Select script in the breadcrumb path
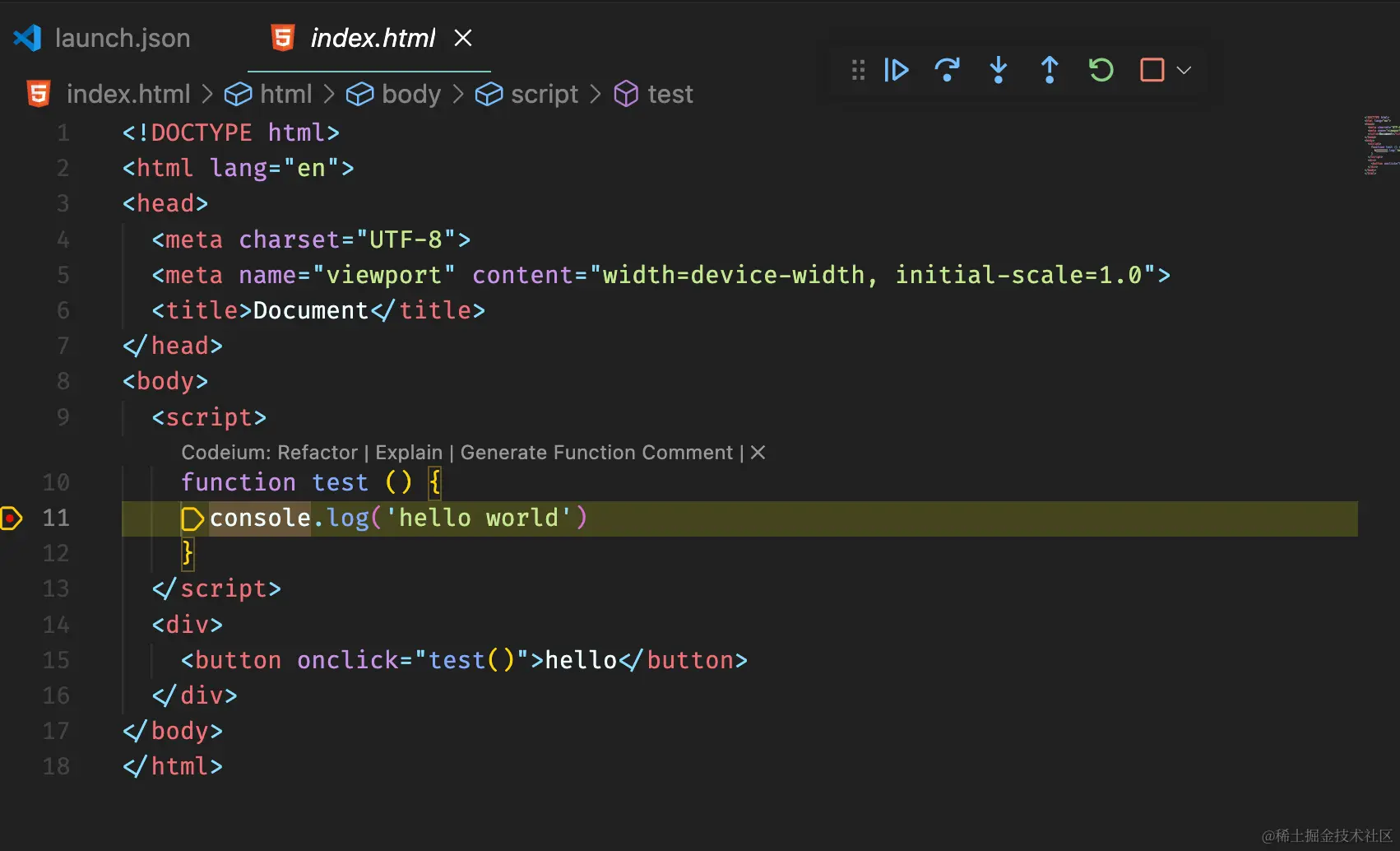 pos(545,94)
